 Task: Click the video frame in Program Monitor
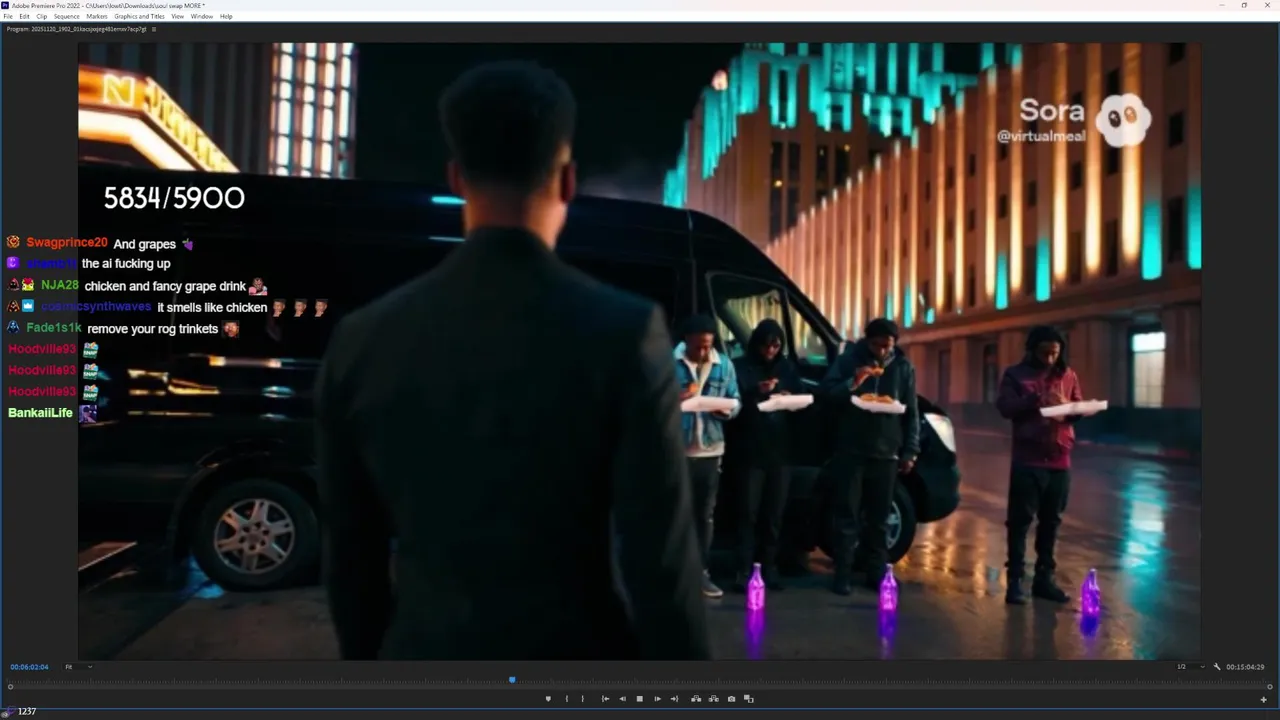tap(640, 351)
